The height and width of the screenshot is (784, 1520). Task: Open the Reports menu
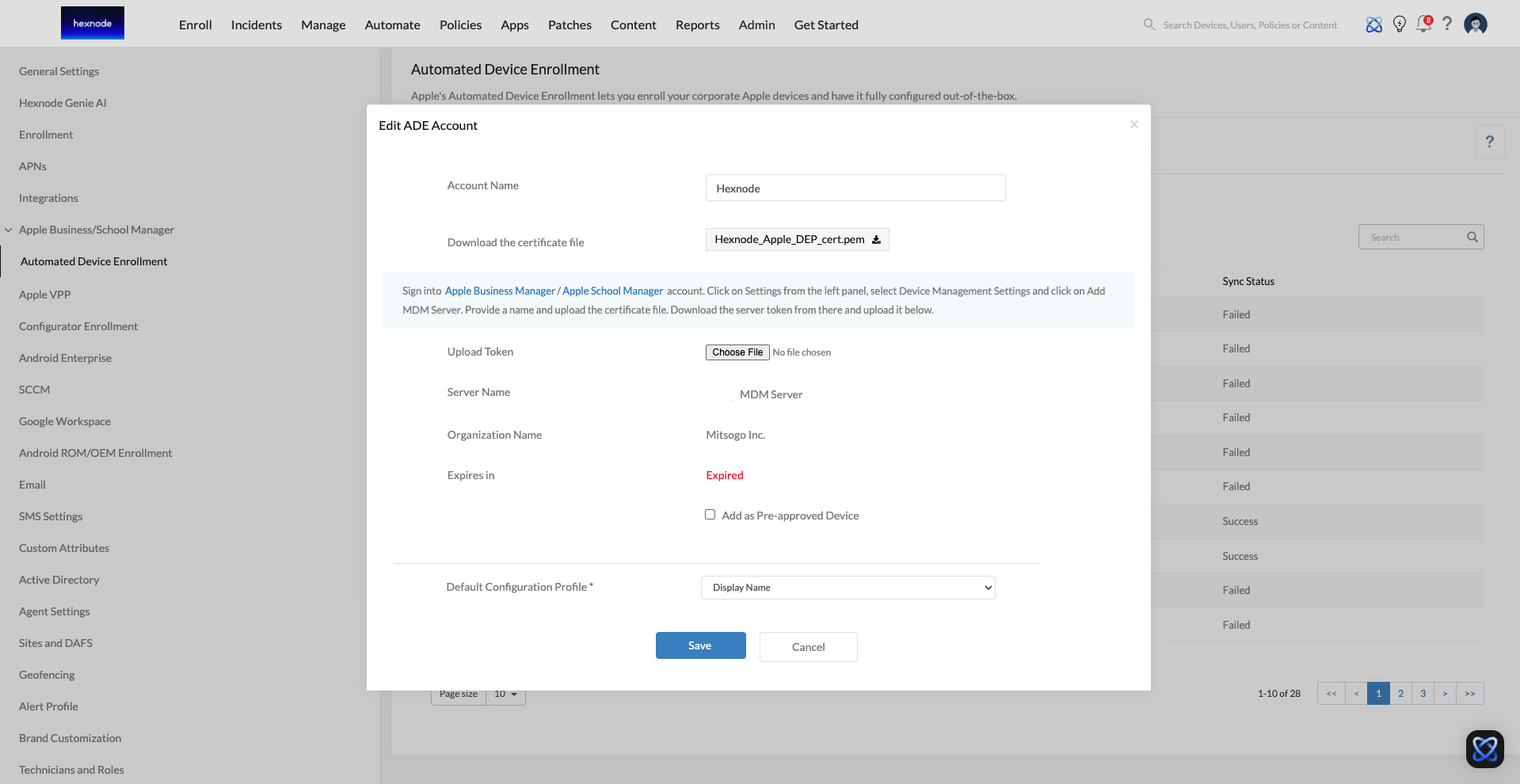click(x=698, y=25)
